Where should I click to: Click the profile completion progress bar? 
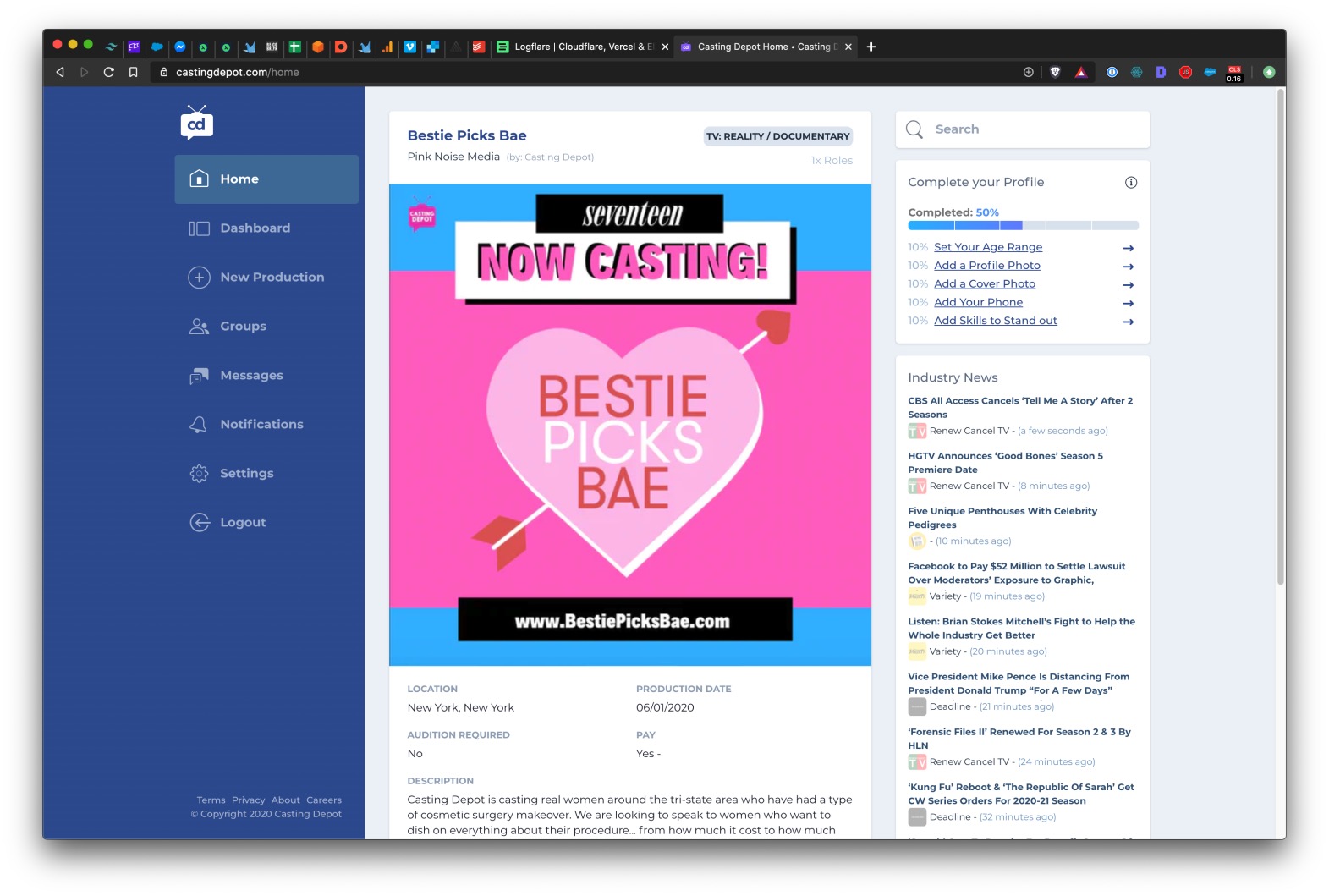pos(1023,226)
